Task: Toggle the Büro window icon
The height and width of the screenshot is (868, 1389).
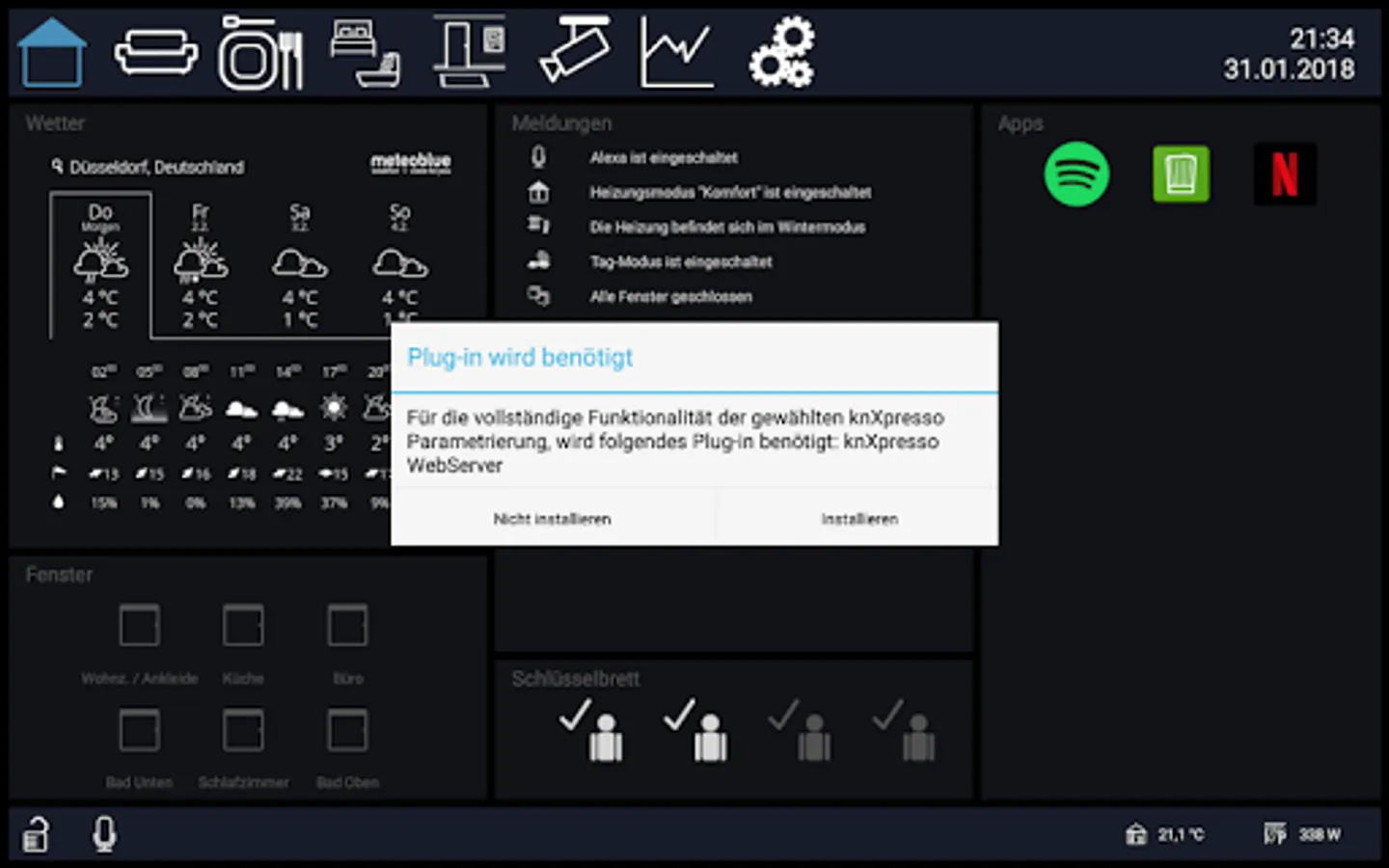Action: click(347, 626)
